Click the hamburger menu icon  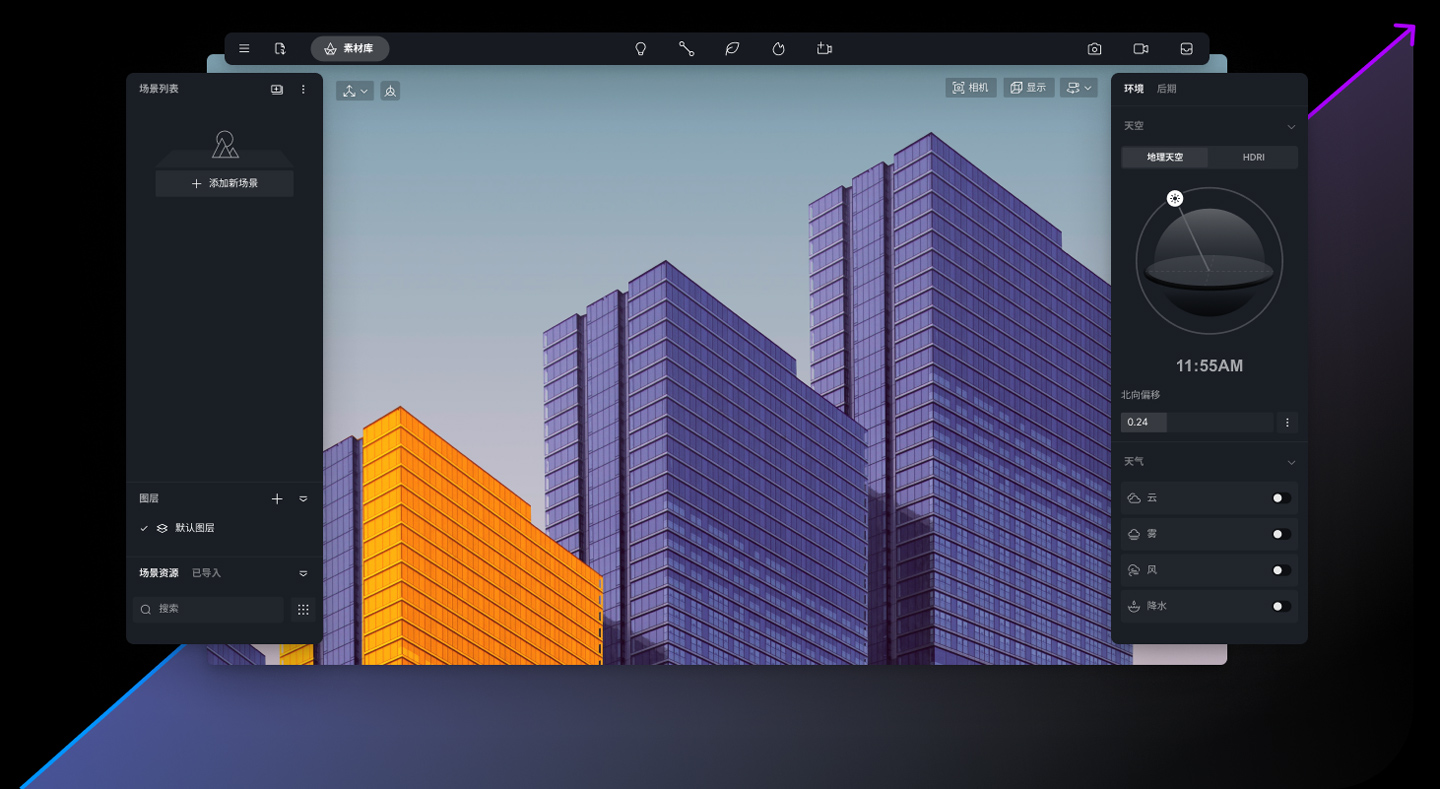click(x=244, y=49)
